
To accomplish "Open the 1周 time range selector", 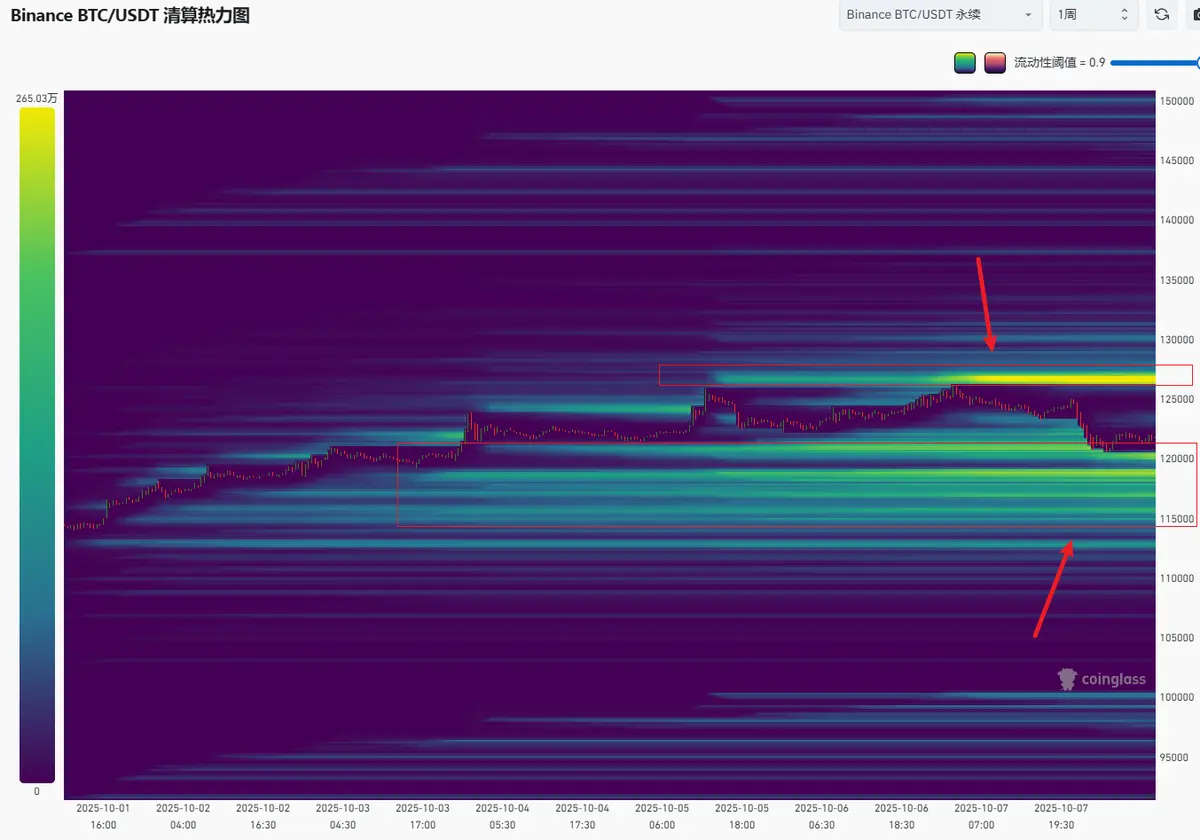I will 1093,15.
